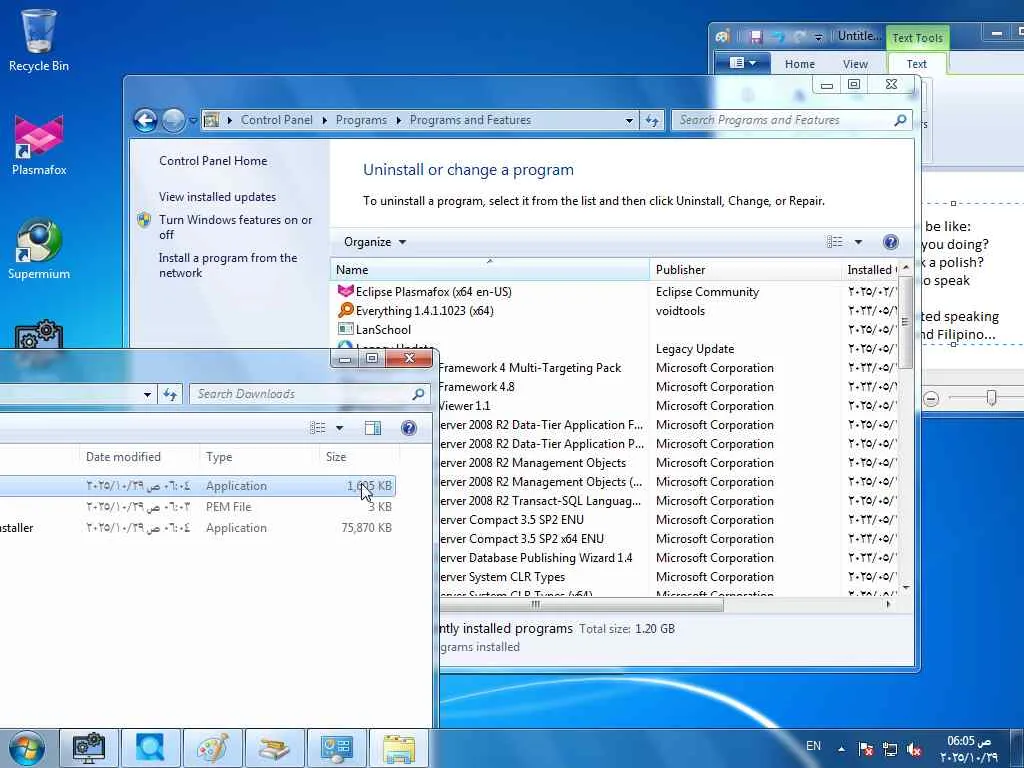Sort programs by the Name column header

pos(490,270)
